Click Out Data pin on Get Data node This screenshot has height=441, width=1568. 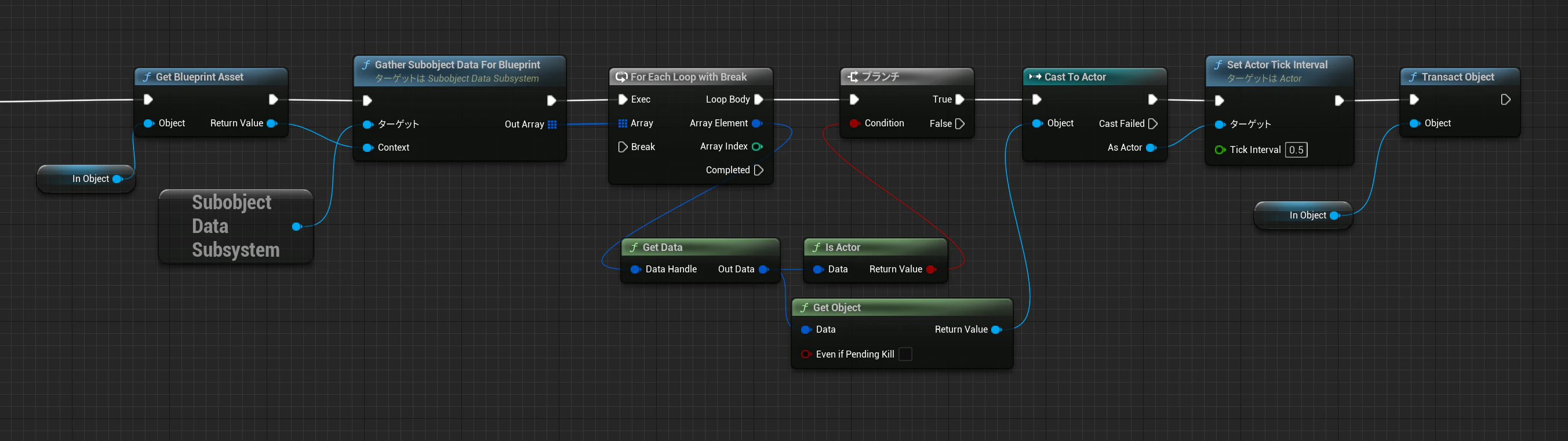[764, 269]
